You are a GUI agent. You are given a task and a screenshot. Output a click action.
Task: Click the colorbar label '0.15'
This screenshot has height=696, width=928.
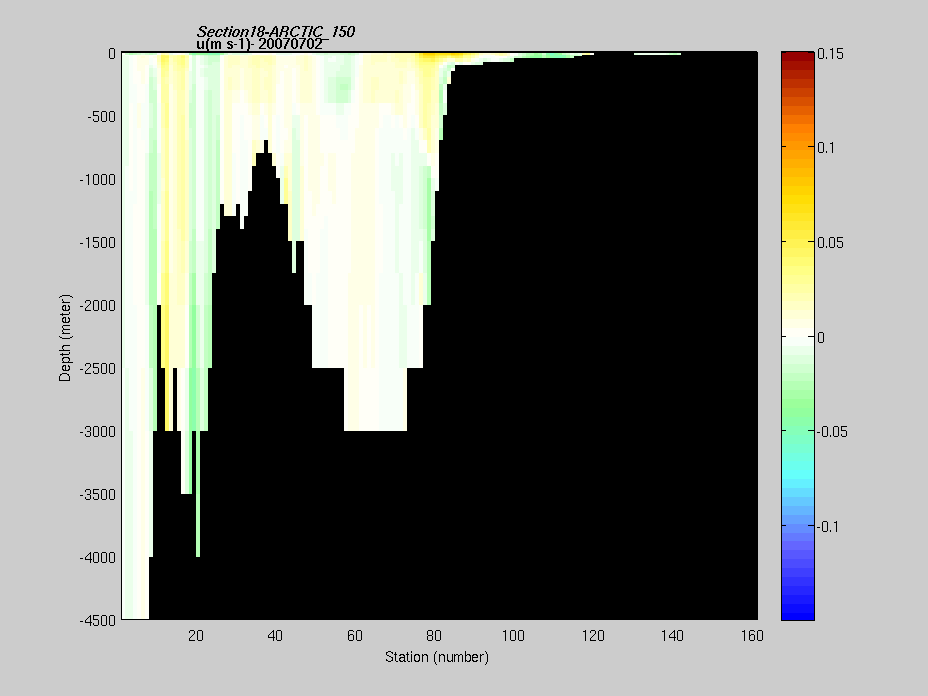pos(830,54)
